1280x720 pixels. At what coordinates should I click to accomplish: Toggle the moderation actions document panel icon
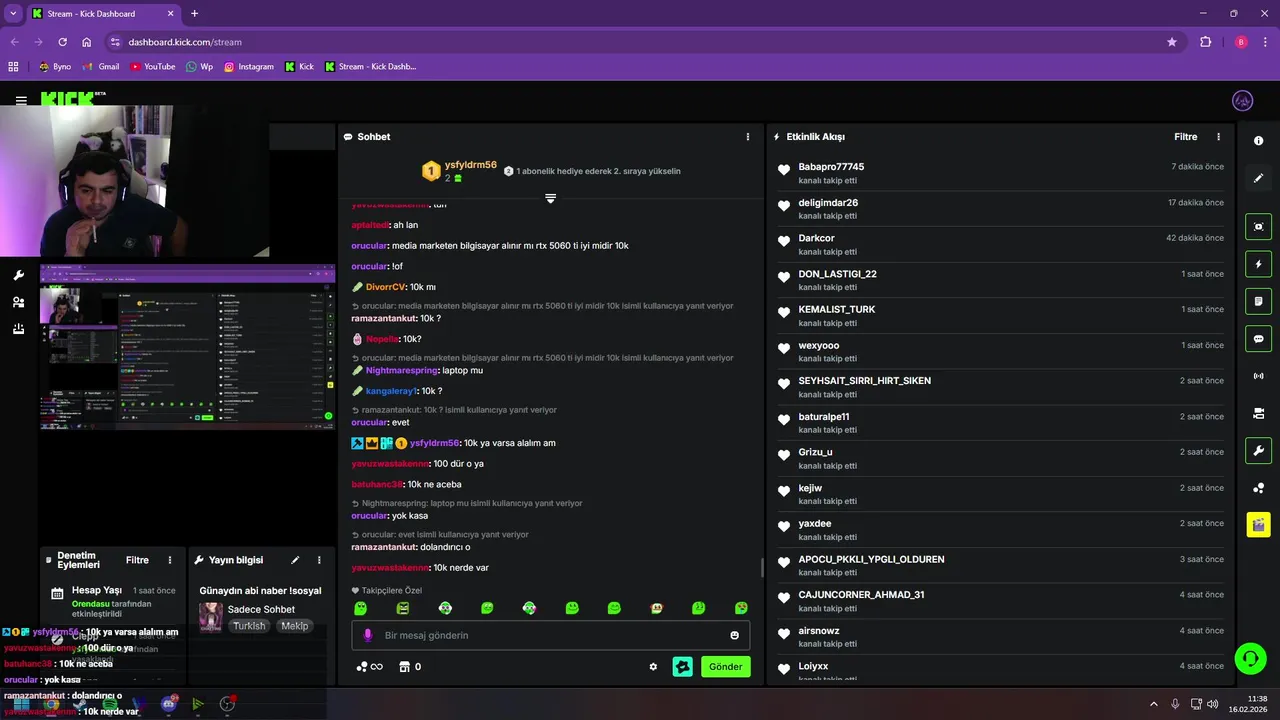(1258, 301)
